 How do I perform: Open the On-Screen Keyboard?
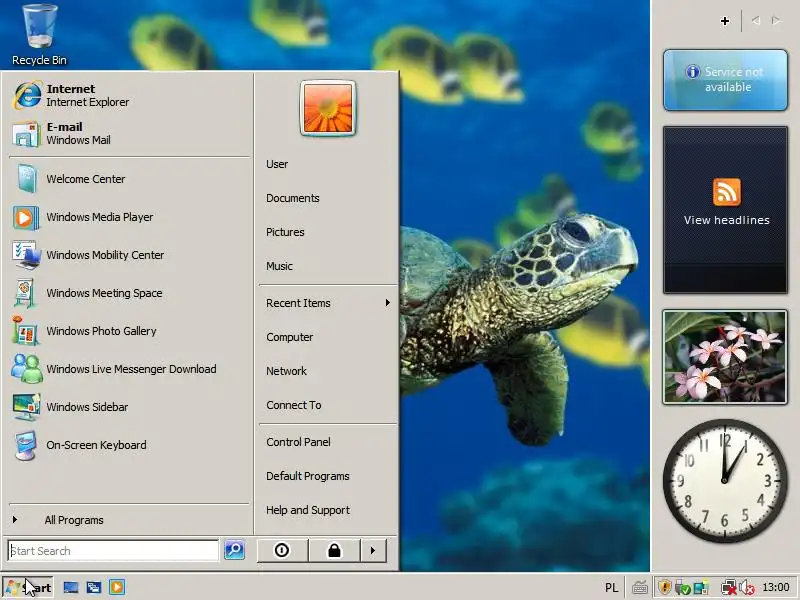pyautogui.click(x=130, y=445)
